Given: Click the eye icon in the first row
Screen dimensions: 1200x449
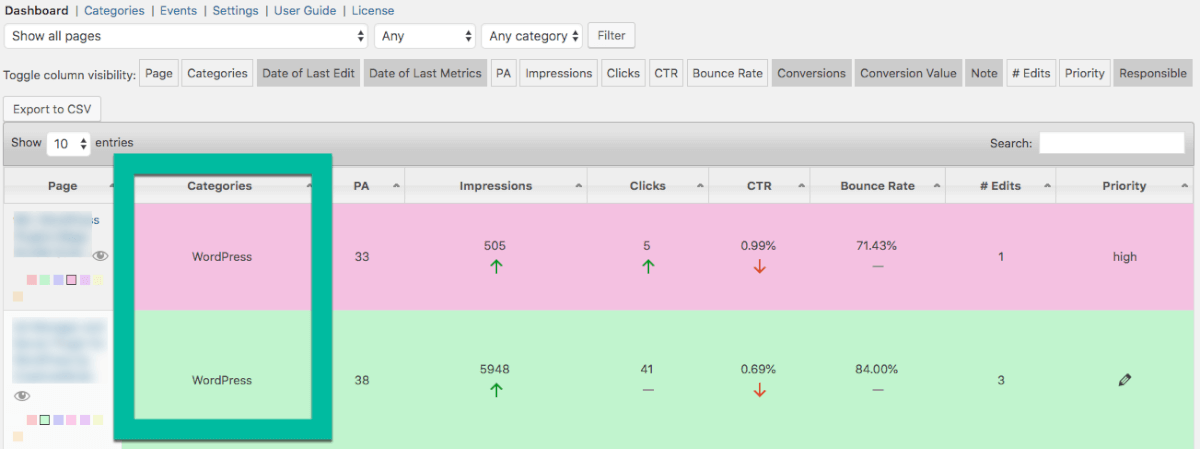Looking at the screenshot, I should 100,256.
